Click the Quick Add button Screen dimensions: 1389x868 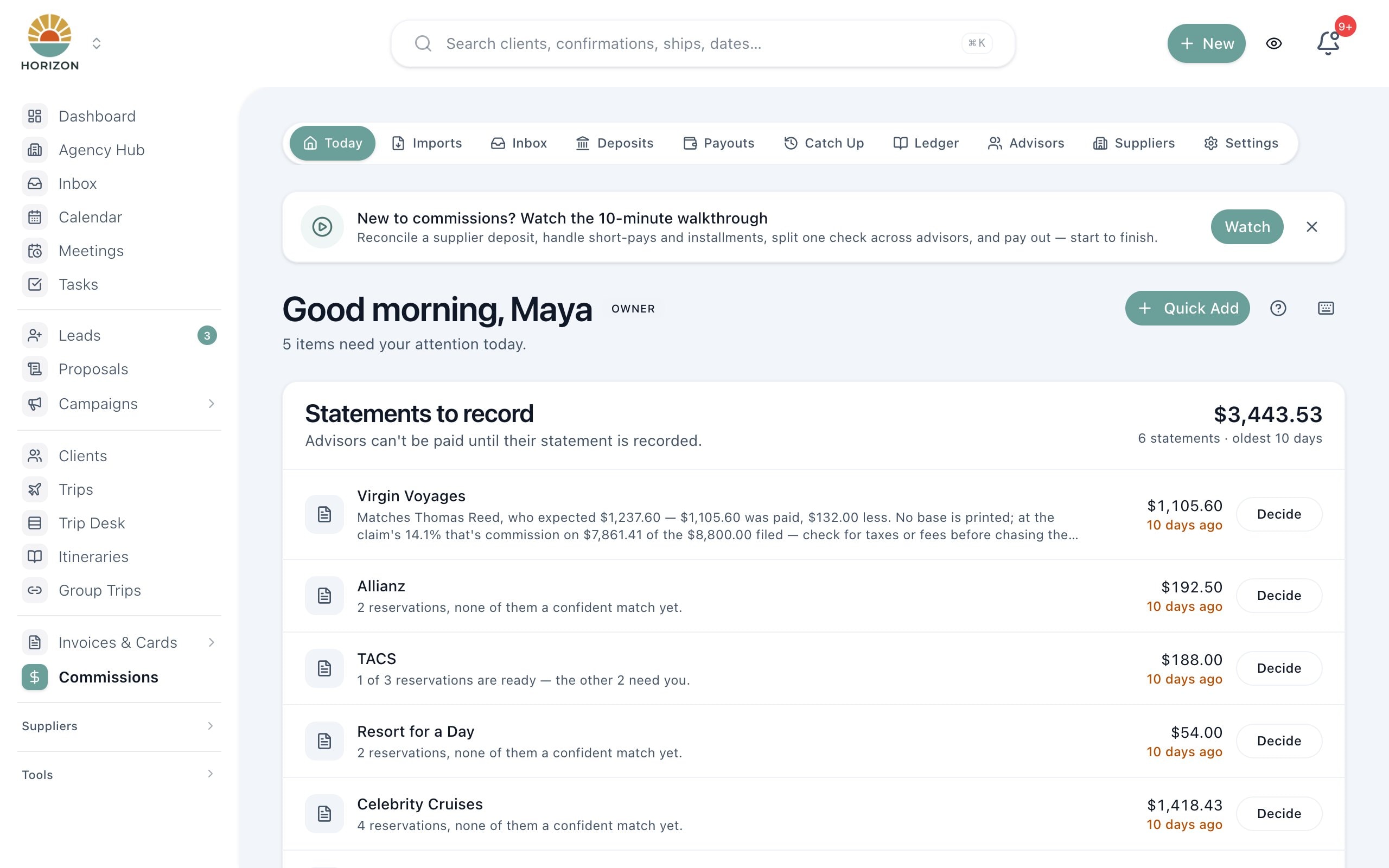point(1187,308)
